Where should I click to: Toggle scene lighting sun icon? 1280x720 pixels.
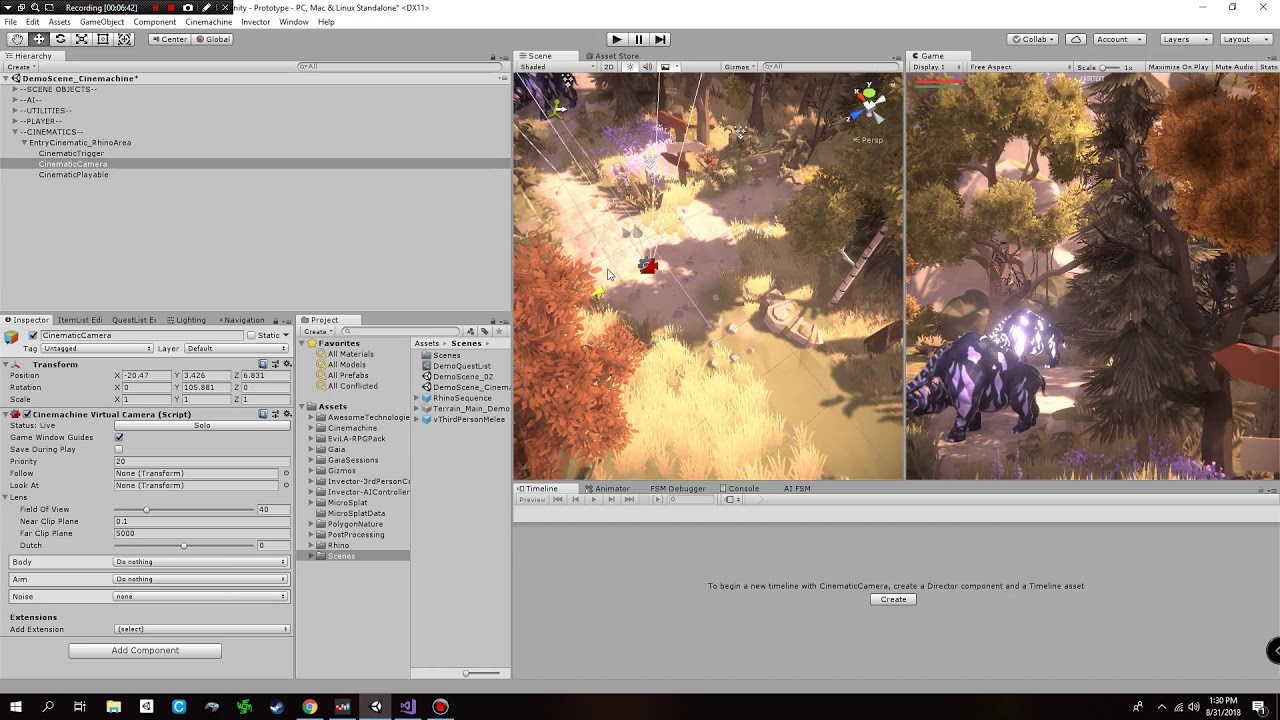coord(630,67)
